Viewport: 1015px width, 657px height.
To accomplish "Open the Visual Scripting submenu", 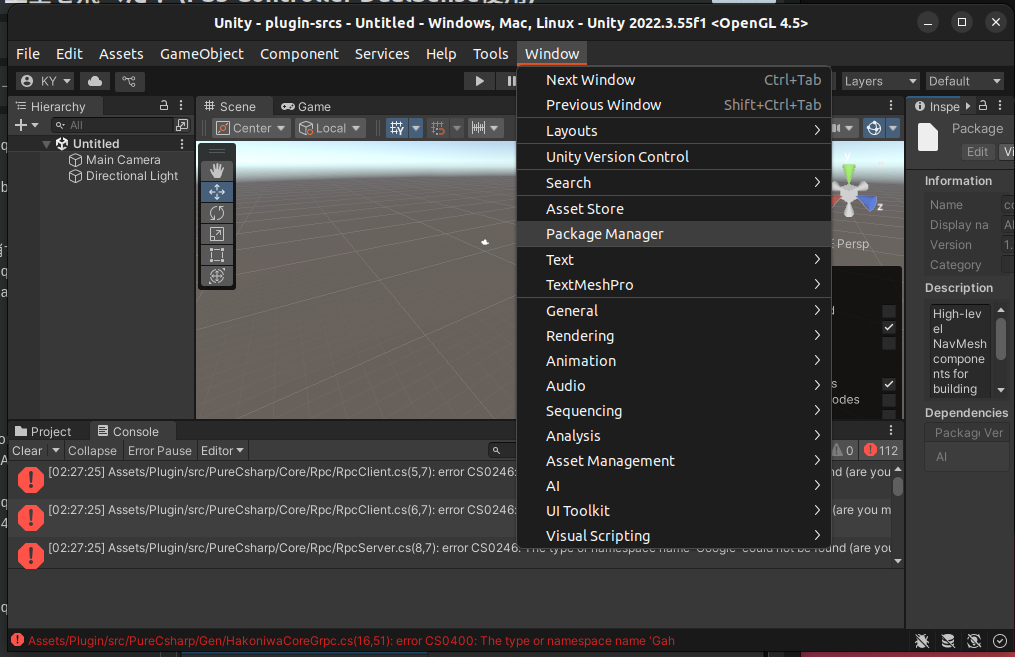I will point(674,535).
